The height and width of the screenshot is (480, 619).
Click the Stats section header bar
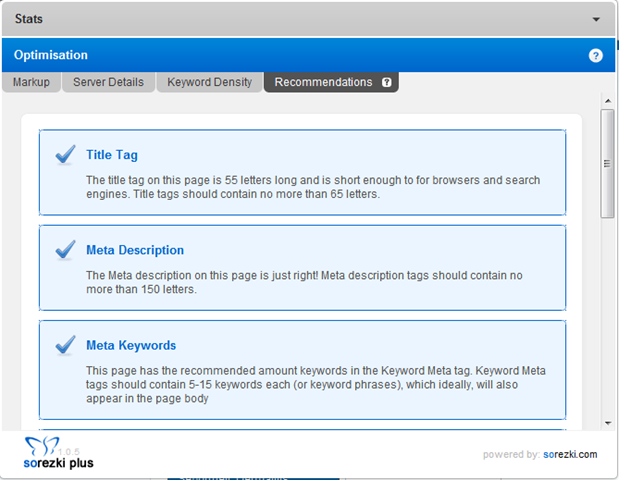(x=300, y=19)
